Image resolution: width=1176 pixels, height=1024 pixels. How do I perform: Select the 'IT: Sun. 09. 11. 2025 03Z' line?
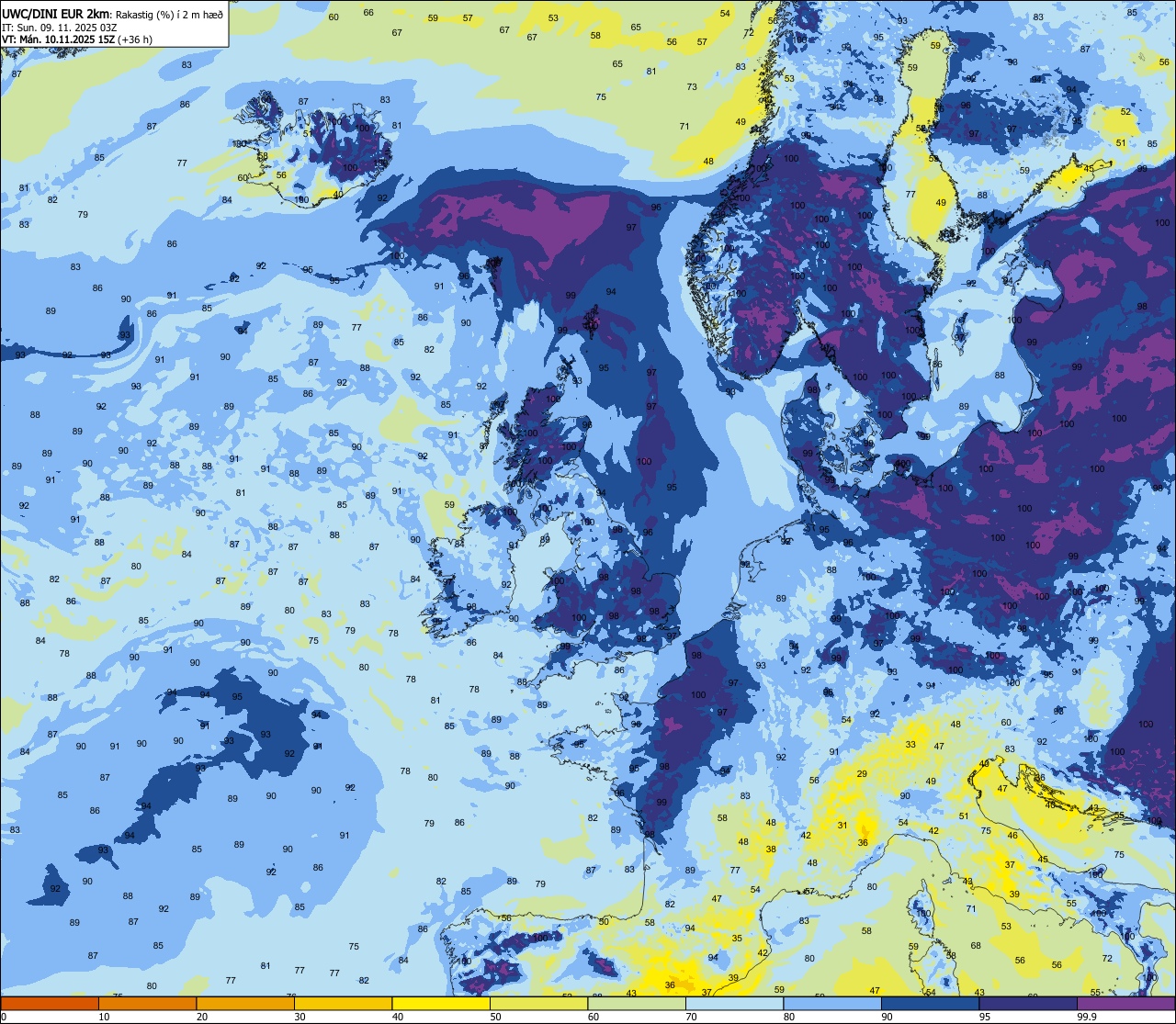click(x=60, y=27)
